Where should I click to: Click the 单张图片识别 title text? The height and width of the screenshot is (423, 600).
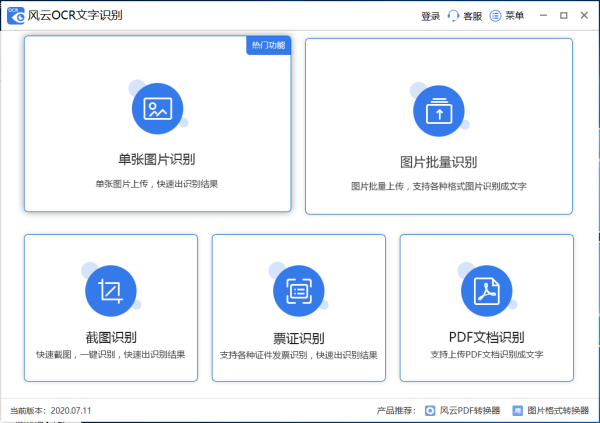[157, 159]
